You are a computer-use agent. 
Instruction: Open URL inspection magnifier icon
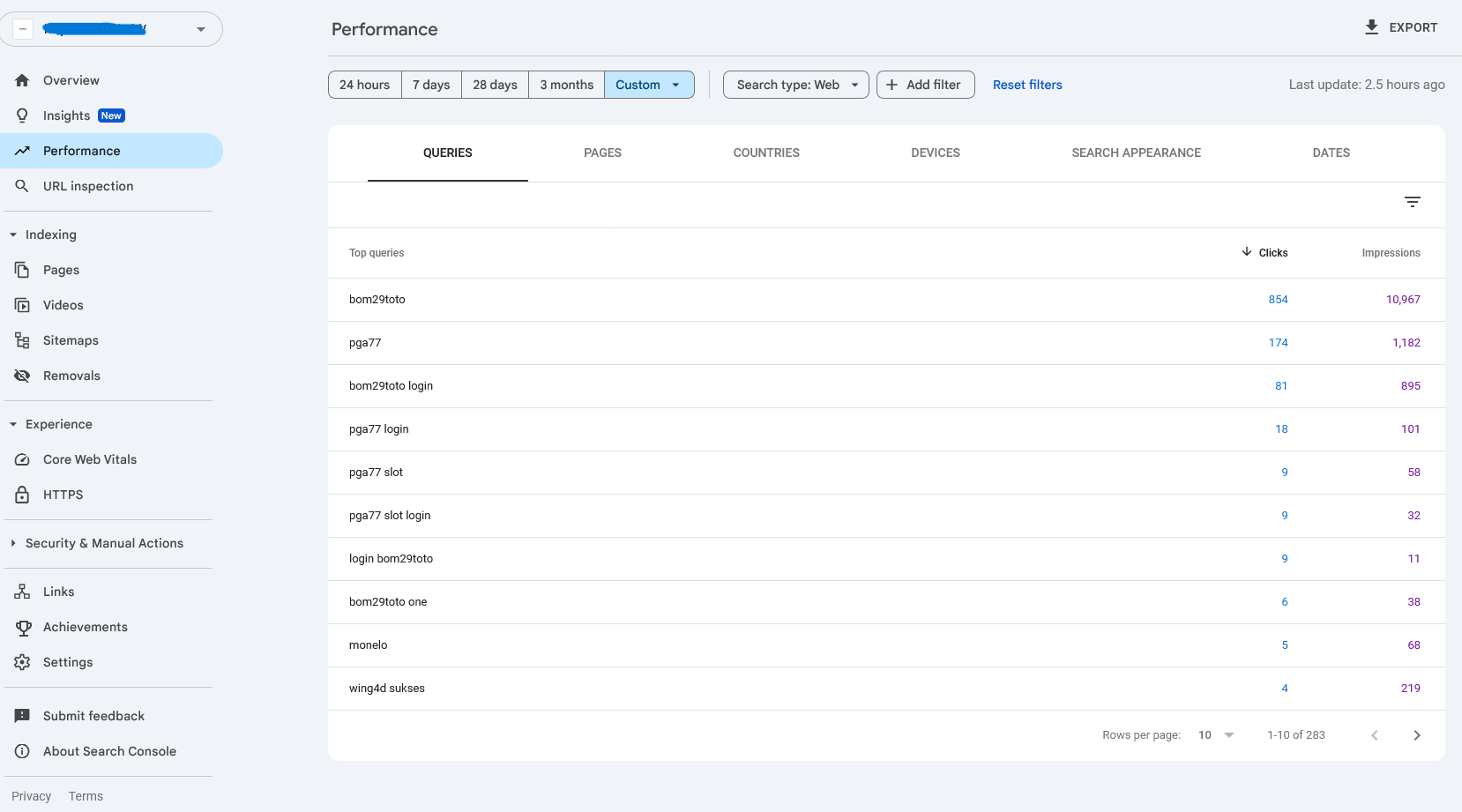[22, 186]
